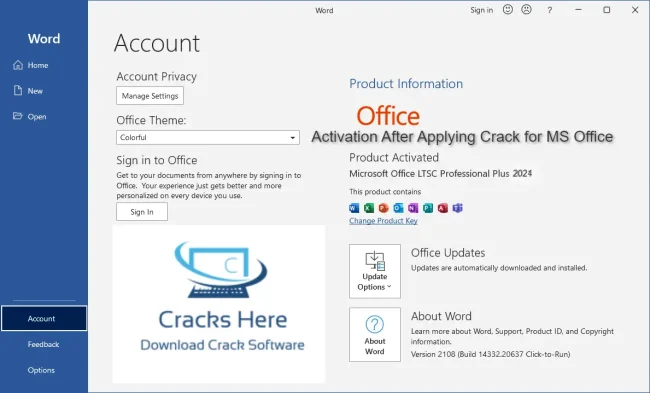Close the Word window
The image size is (650, 393).
pyautogui.click(x=635, y=10)
